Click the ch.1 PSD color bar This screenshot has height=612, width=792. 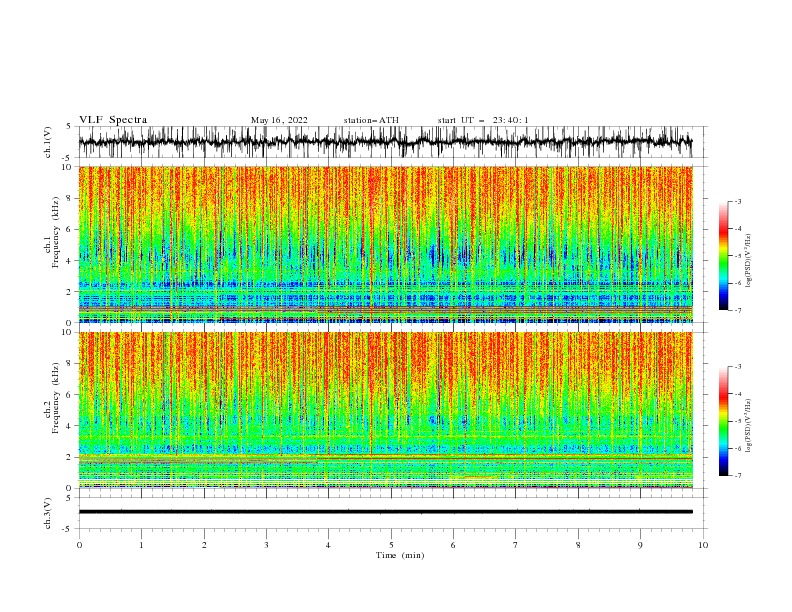click(723, 256)
